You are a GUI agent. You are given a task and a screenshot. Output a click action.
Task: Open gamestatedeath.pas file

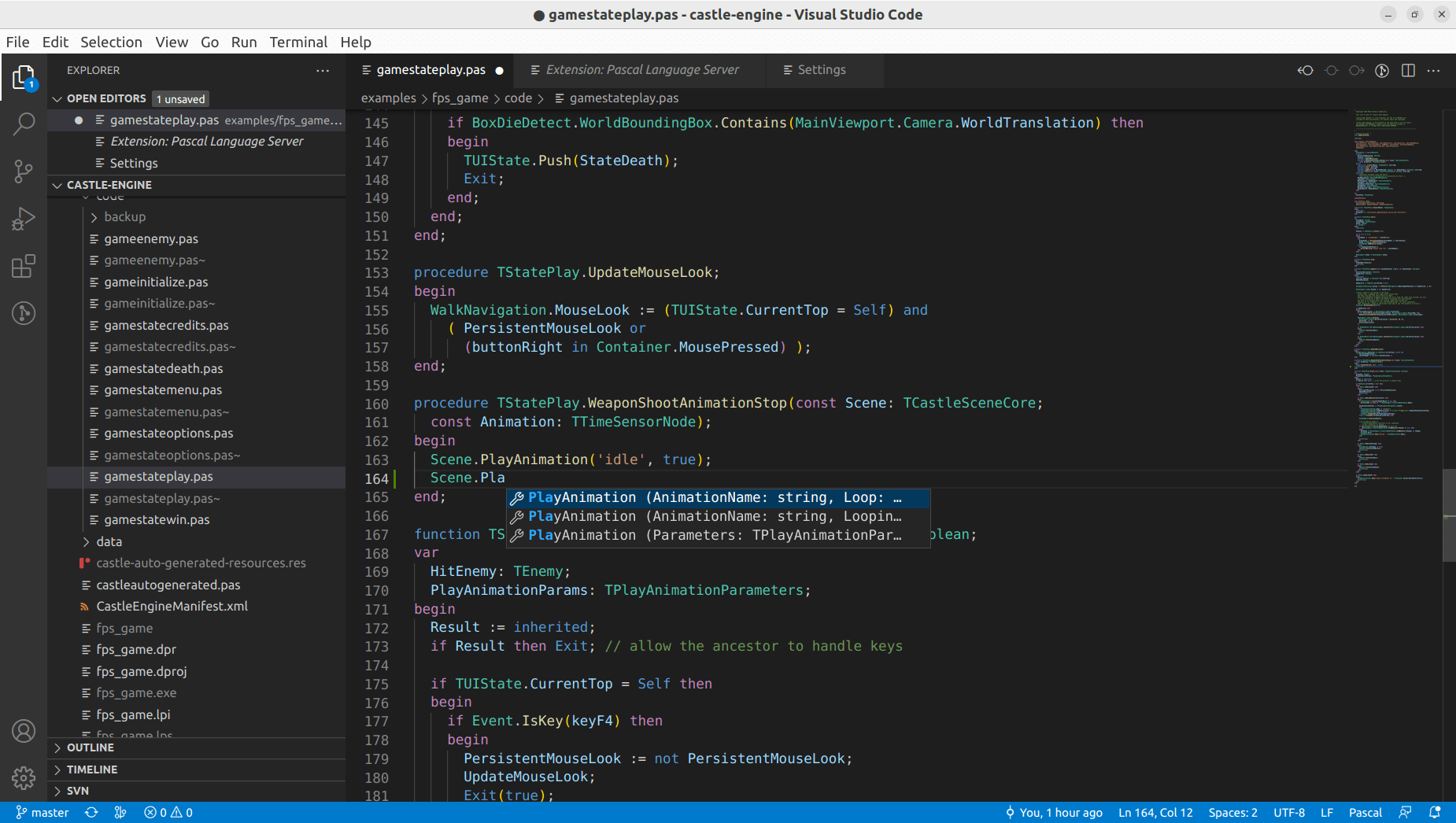point(164,368)
